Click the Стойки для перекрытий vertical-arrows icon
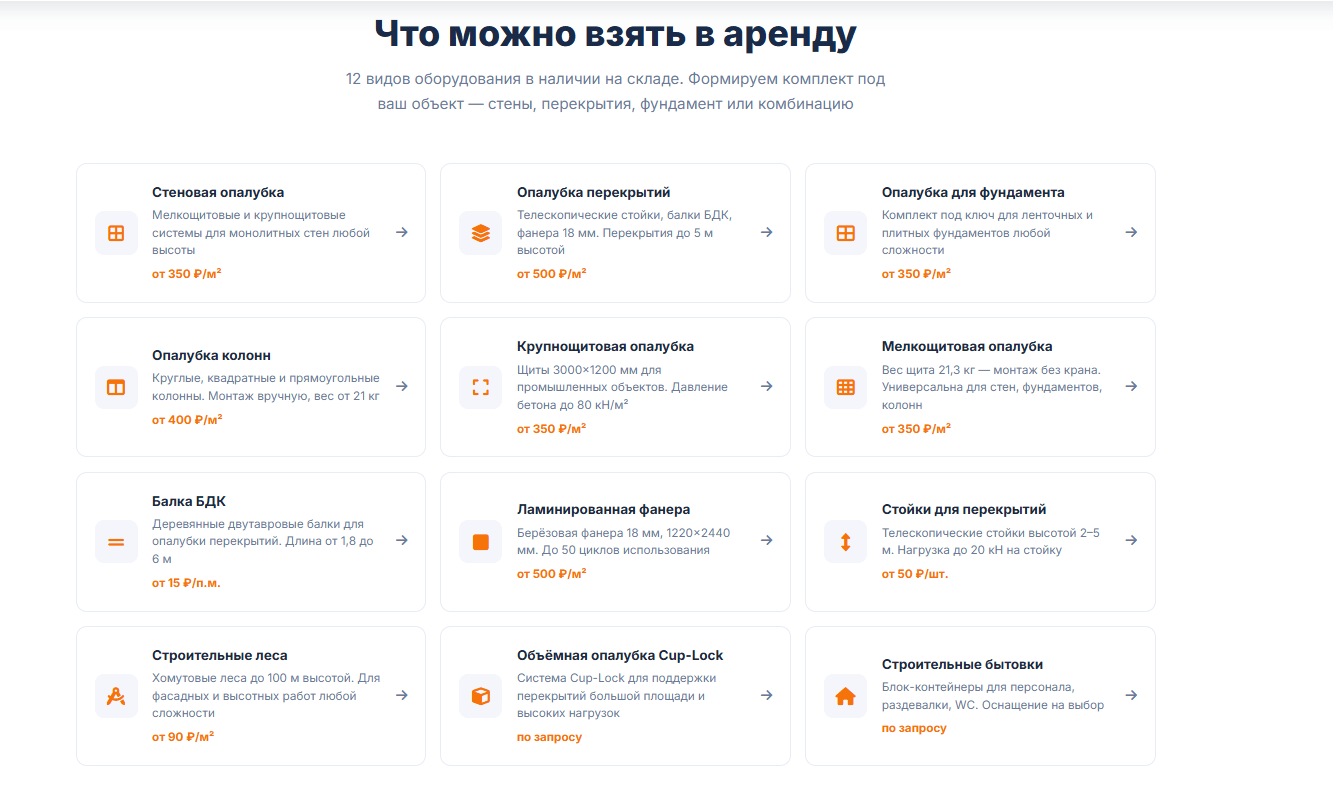This screenshot has height=811, width=1333. [846, 542]
